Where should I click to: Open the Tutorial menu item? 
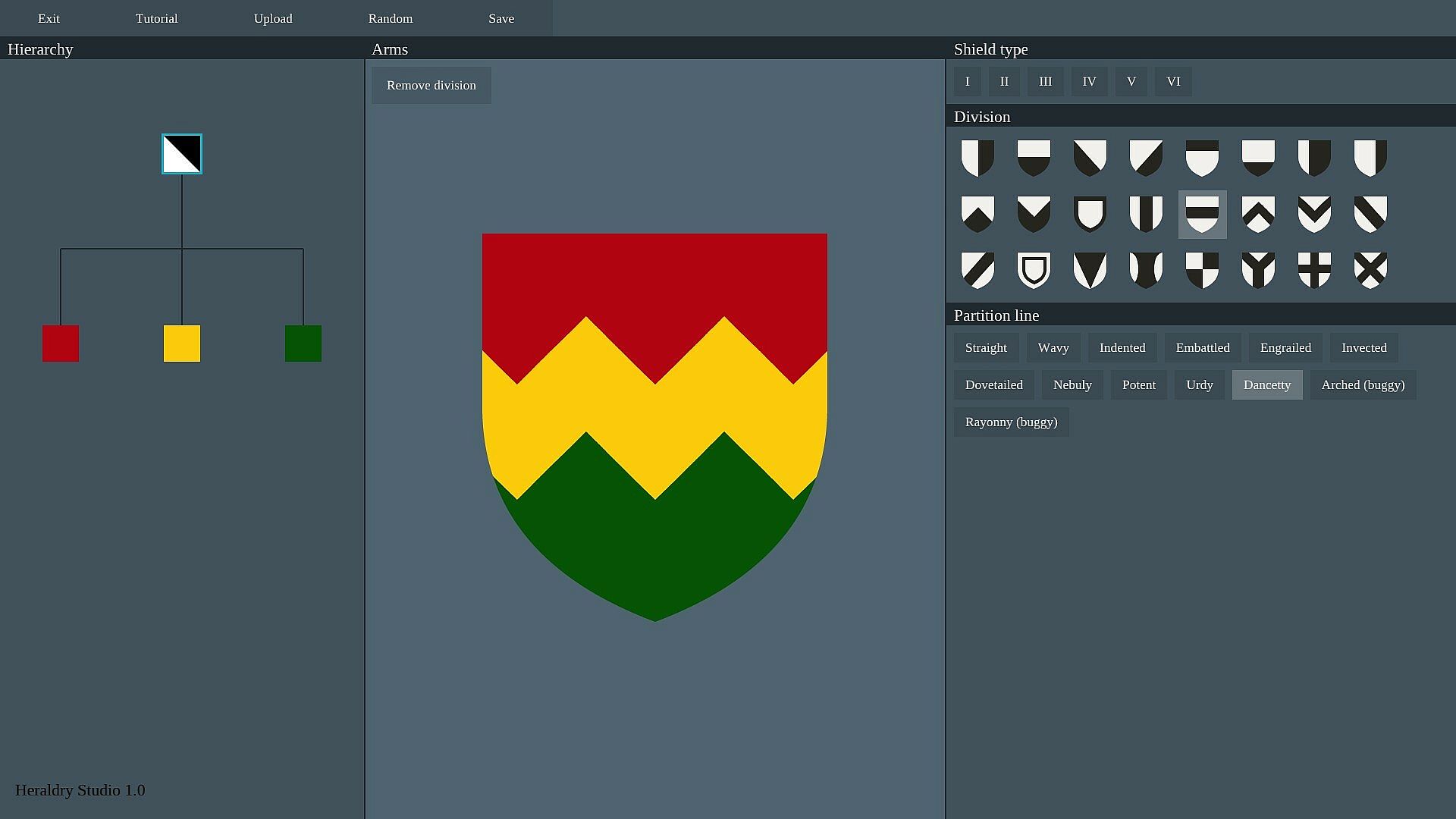(x=156, y=18)
